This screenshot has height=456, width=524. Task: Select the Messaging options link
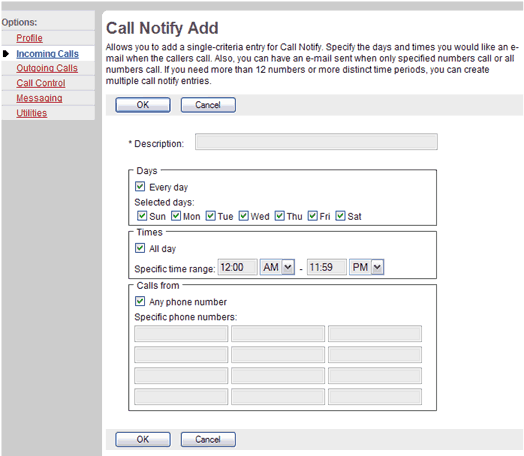pyautogui.click(x=39, y=98)
